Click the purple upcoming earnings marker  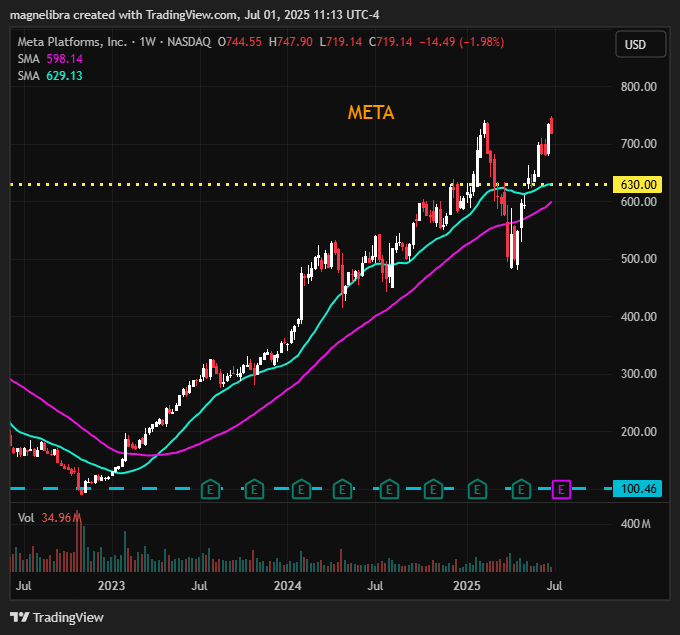click(x=561, y=489)
